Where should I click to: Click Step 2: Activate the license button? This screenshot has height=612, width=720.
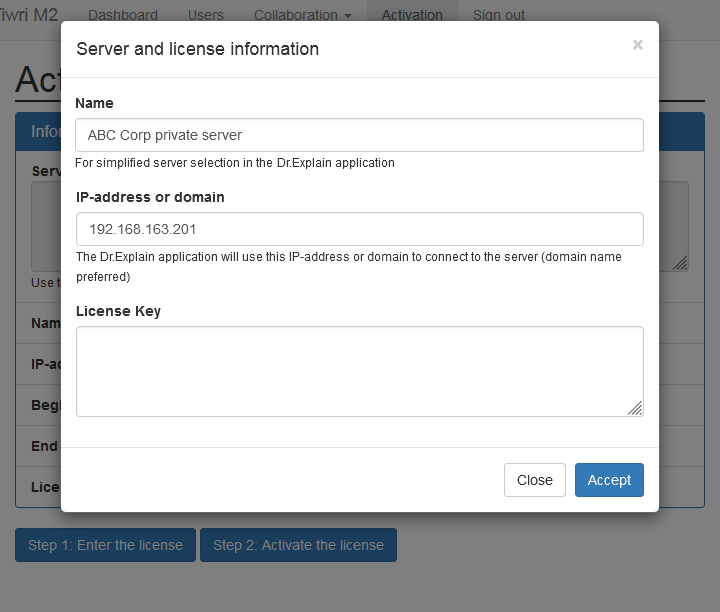click(298, 545)
